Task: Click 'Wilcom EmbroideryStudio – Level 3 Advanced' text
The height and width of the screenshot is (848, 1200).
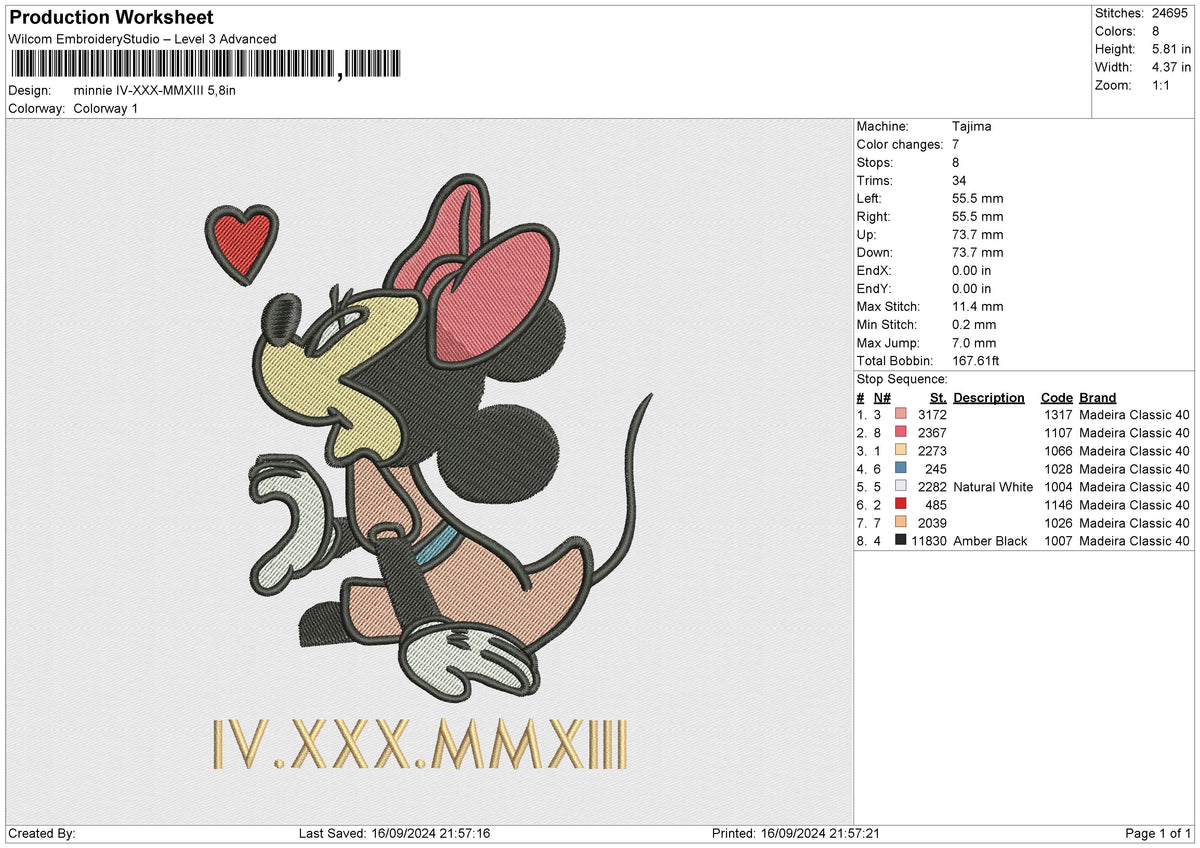Action: pos(142,39)
